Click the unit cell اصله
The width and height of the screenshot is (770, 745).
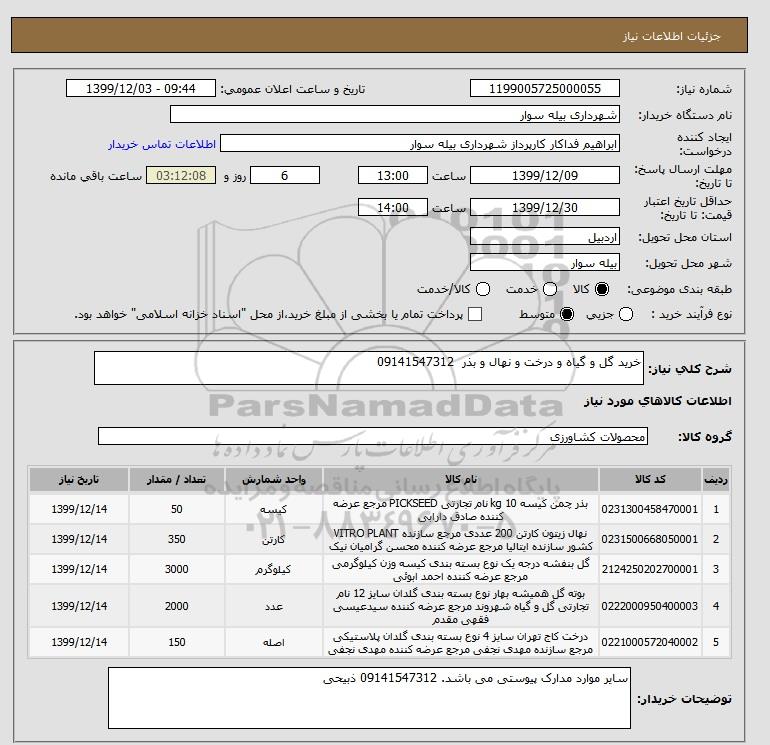[274, 643]
